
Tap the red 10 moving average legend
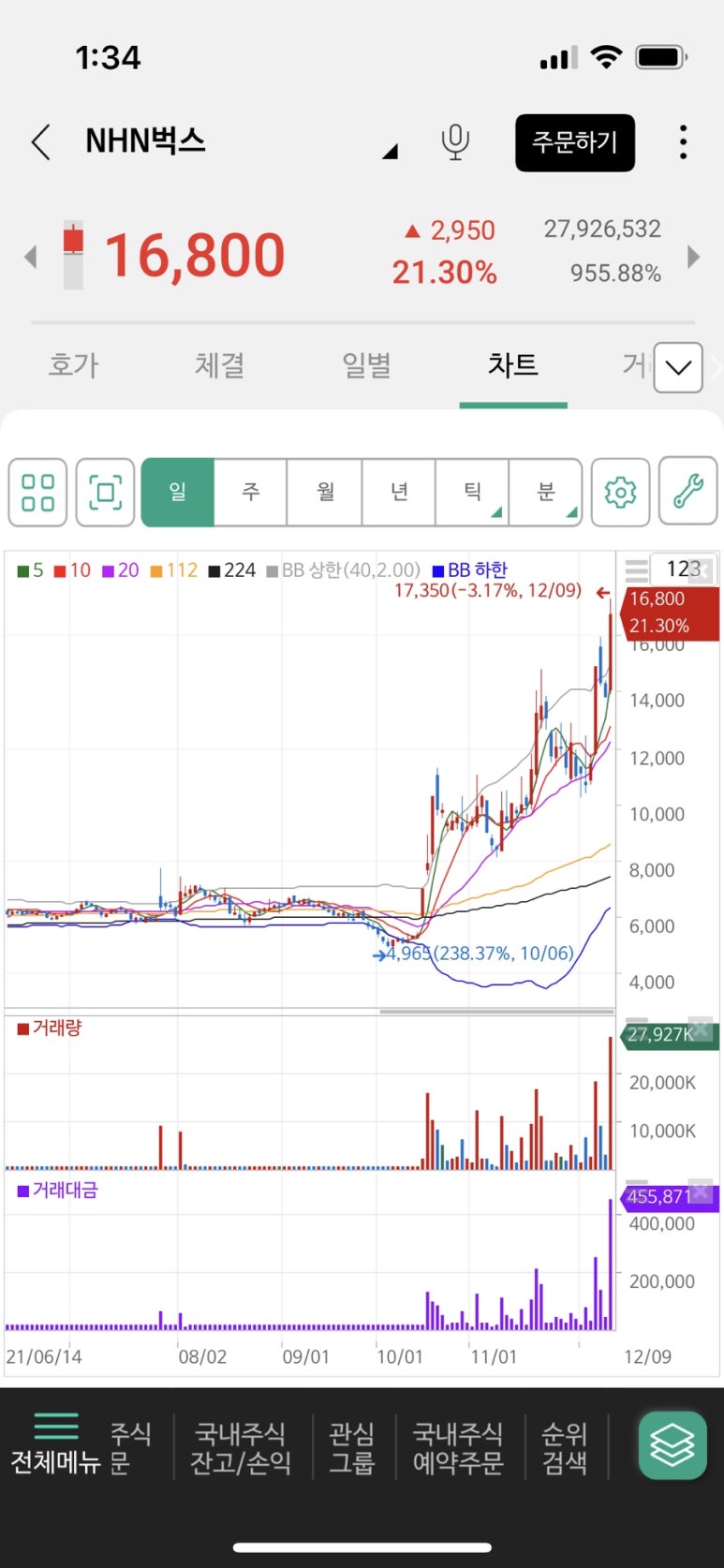pyautogui.click(x=73, y=570)
